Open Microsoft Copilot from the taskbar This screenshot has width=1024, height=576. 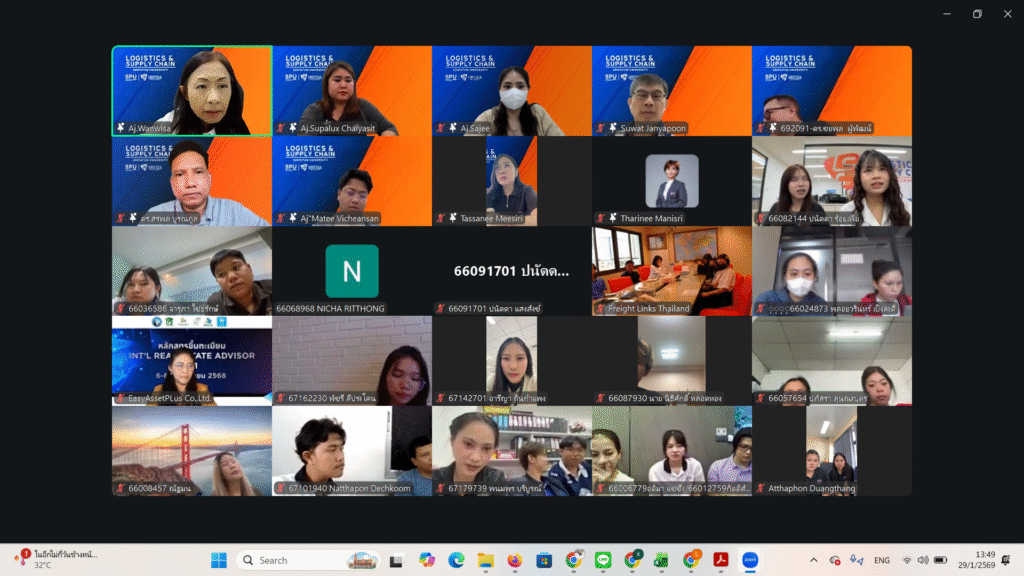pyautogui.click(x=427, y=560)
